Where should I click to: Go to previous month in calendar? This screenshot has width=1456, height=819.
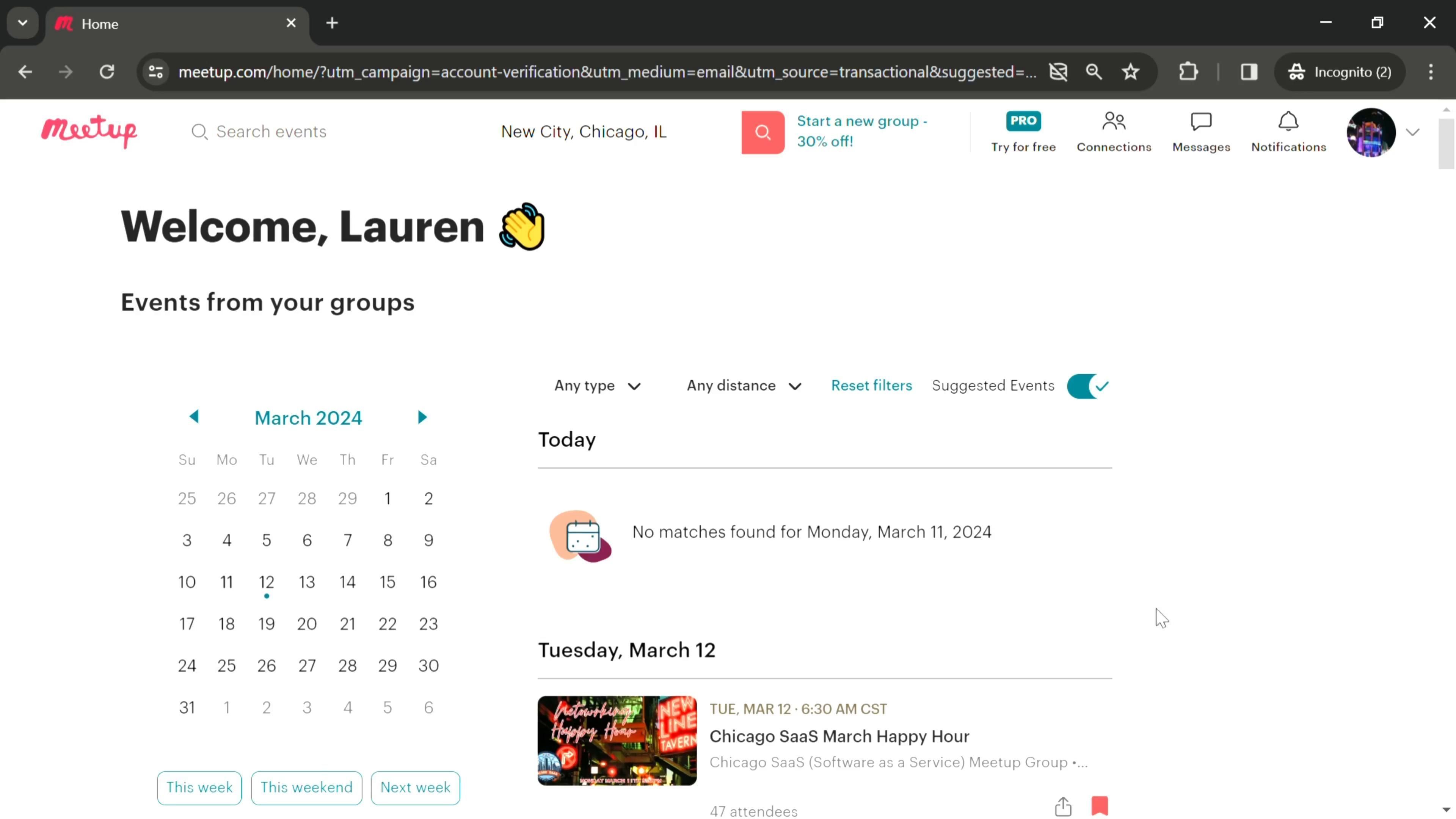[x=194, y=417]
